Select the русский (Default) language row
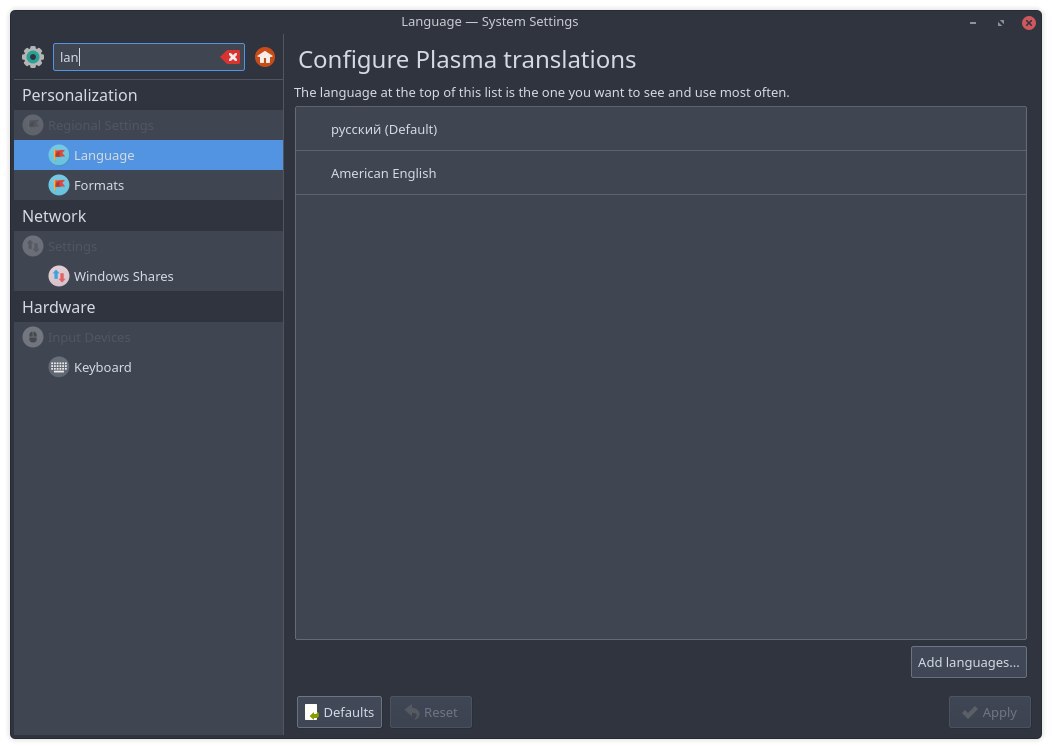 661,129
